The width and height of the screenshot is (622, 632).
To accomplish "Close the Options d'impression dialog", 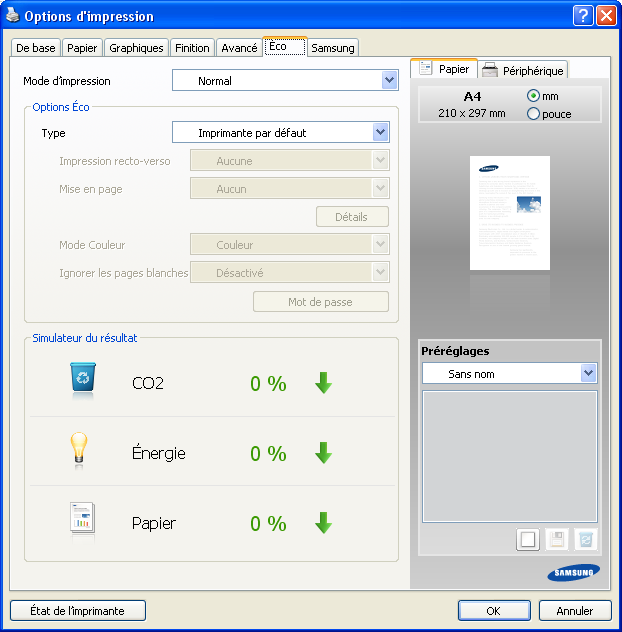I will (x=606, y=16).
